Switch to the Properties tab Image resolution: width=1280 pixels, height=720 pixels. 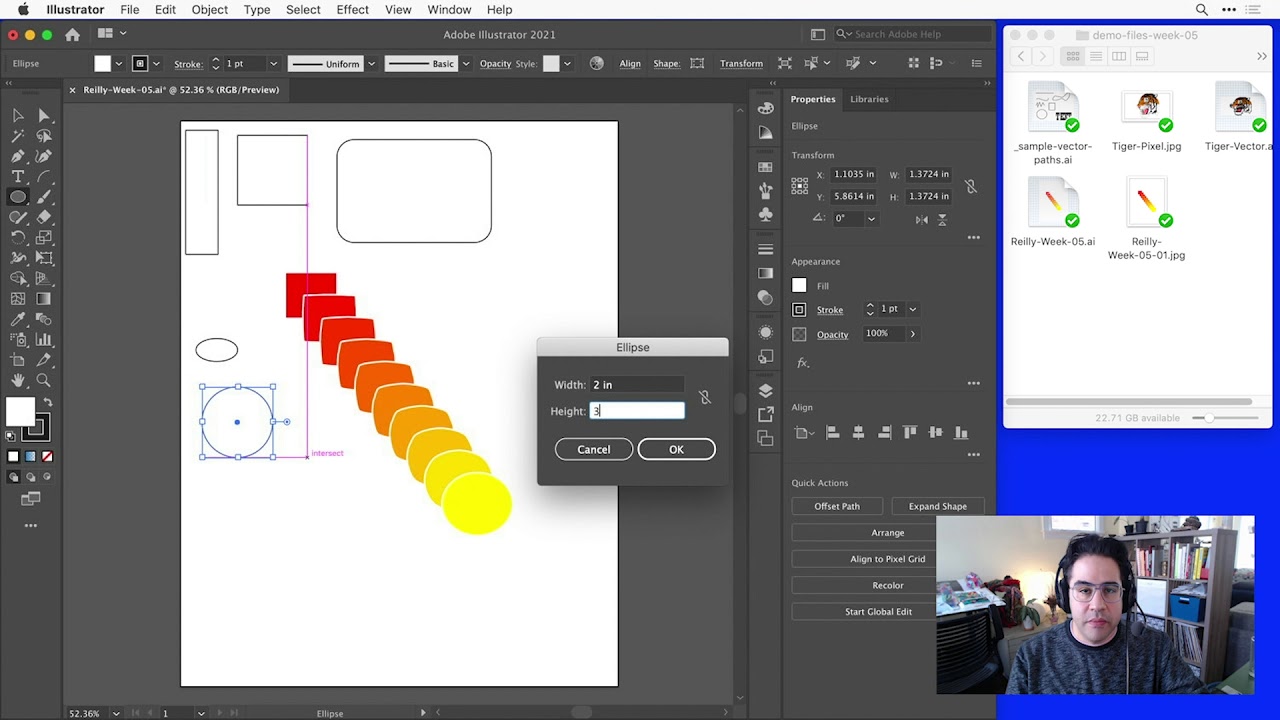tap(813, 99)
